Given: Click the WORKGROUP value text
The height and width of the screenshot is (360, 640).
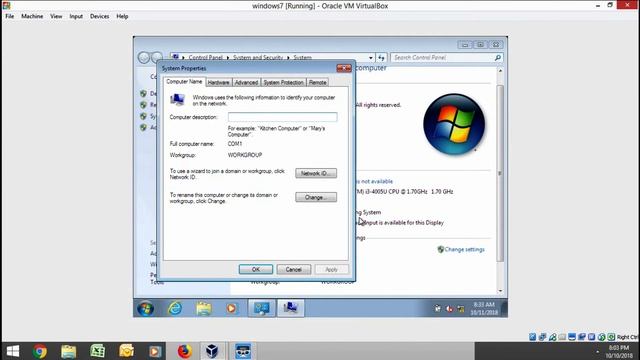Looking at the screenshot, I should coord(245,155).
